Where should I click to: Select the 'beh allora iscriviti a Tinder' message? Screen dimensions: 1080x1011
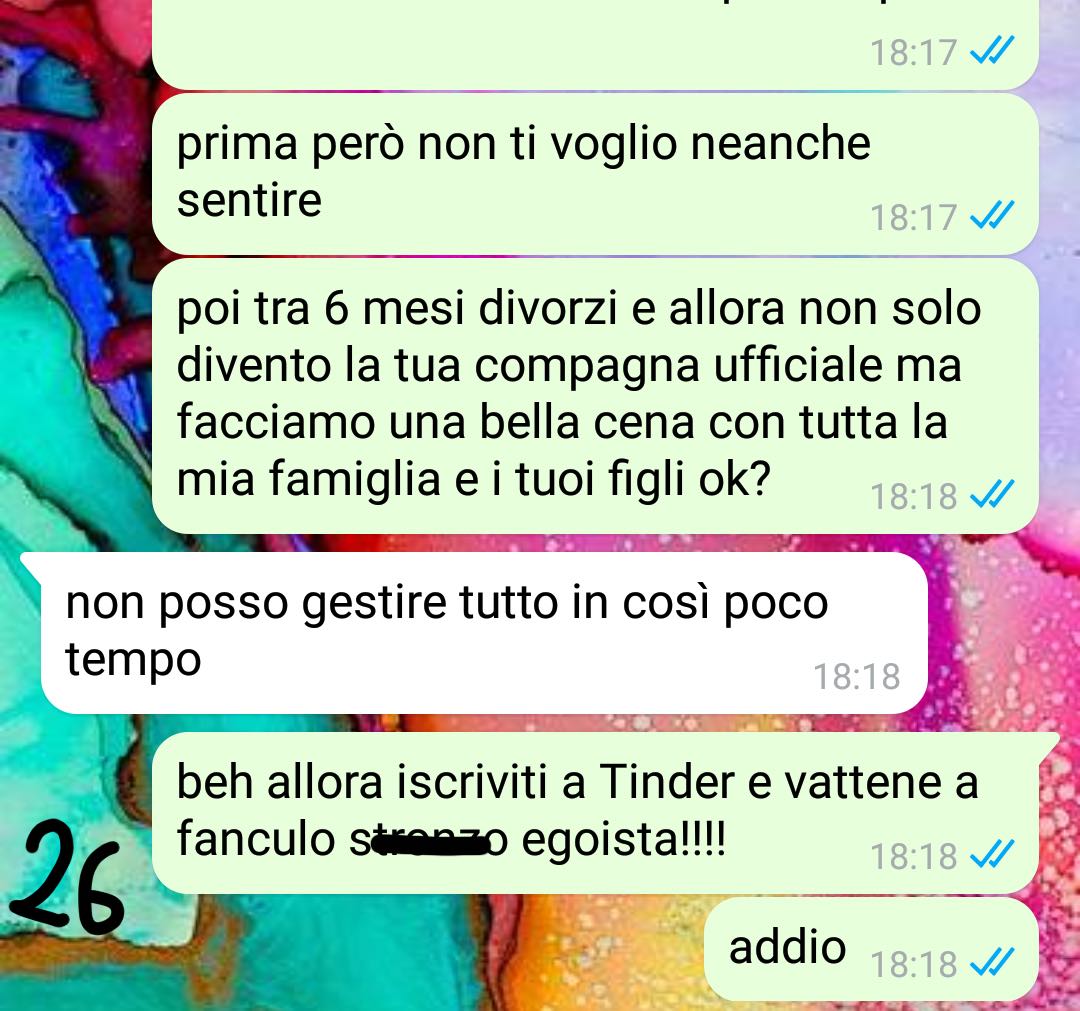595,813
